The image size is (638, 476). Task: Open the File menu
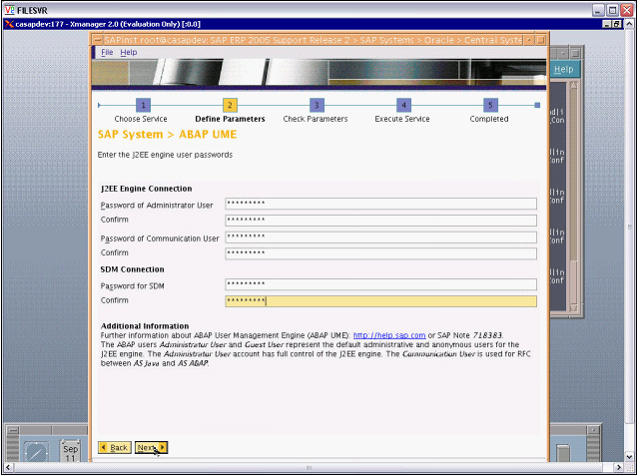(x=107, y=52)
